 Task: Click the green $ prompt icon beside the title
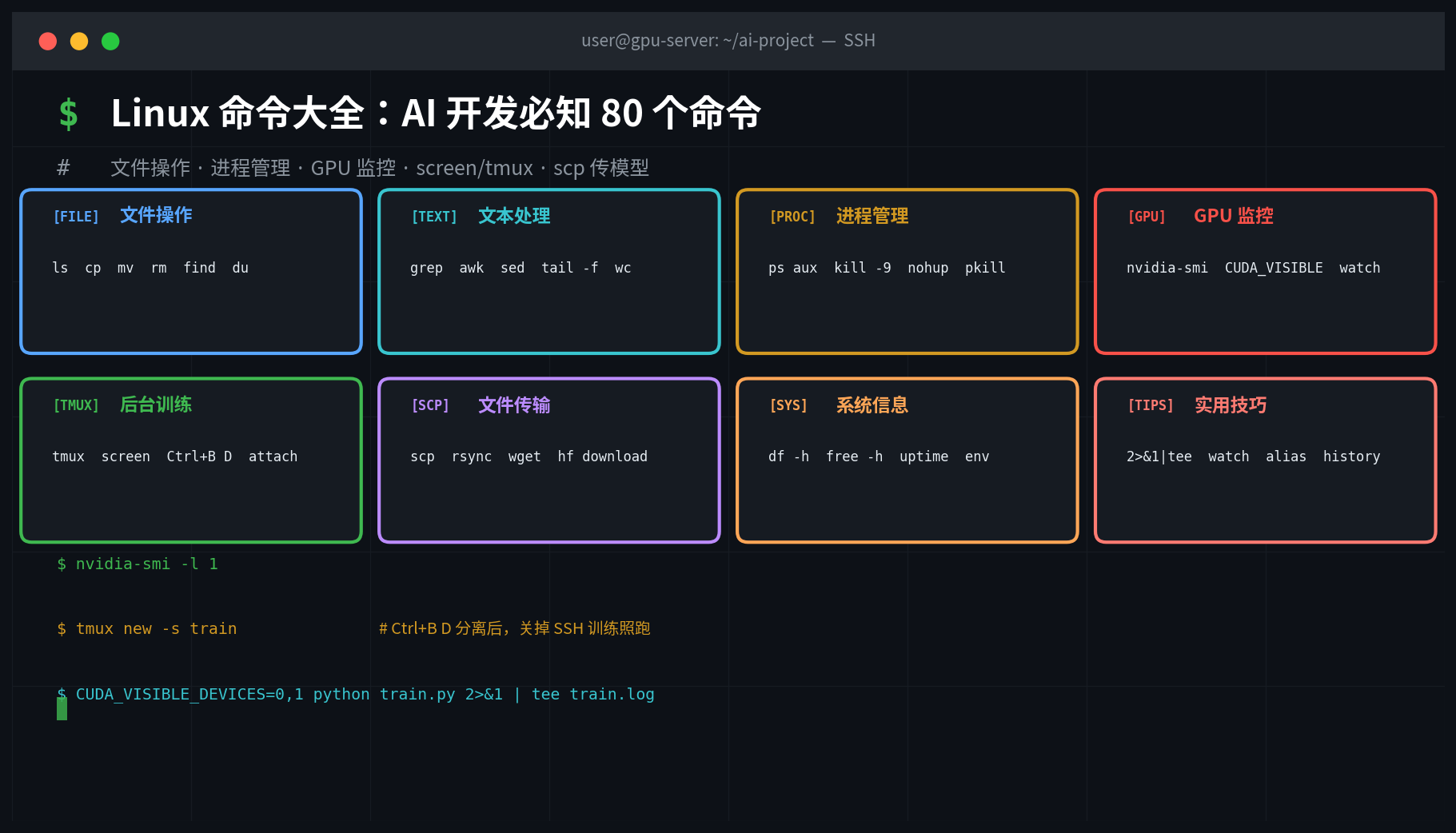click(x=69, y=113)
